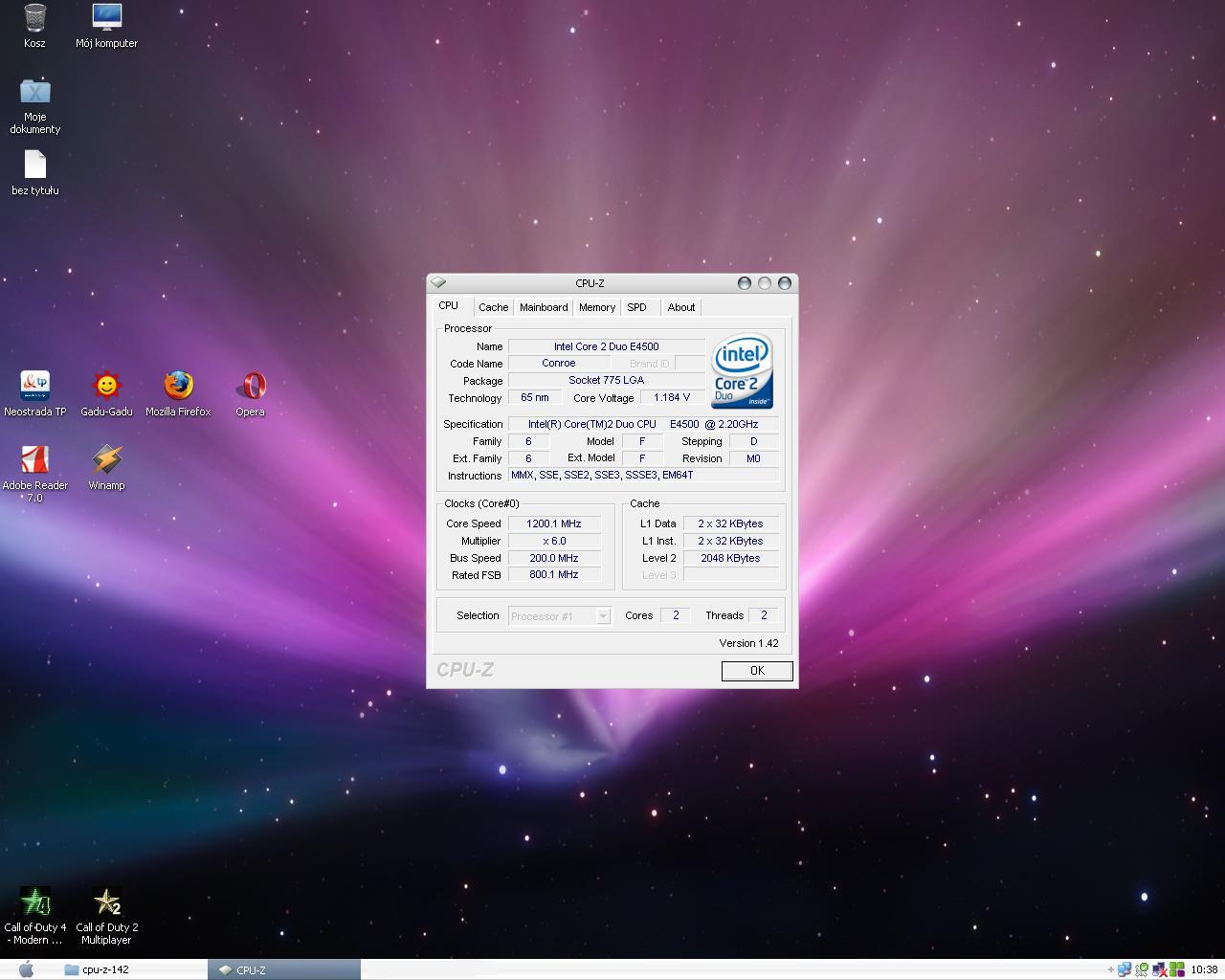Screen dimensions: 1225x980
Task: Click the Package Socket 775 LGA field
Action: click(x=606, y=380)
